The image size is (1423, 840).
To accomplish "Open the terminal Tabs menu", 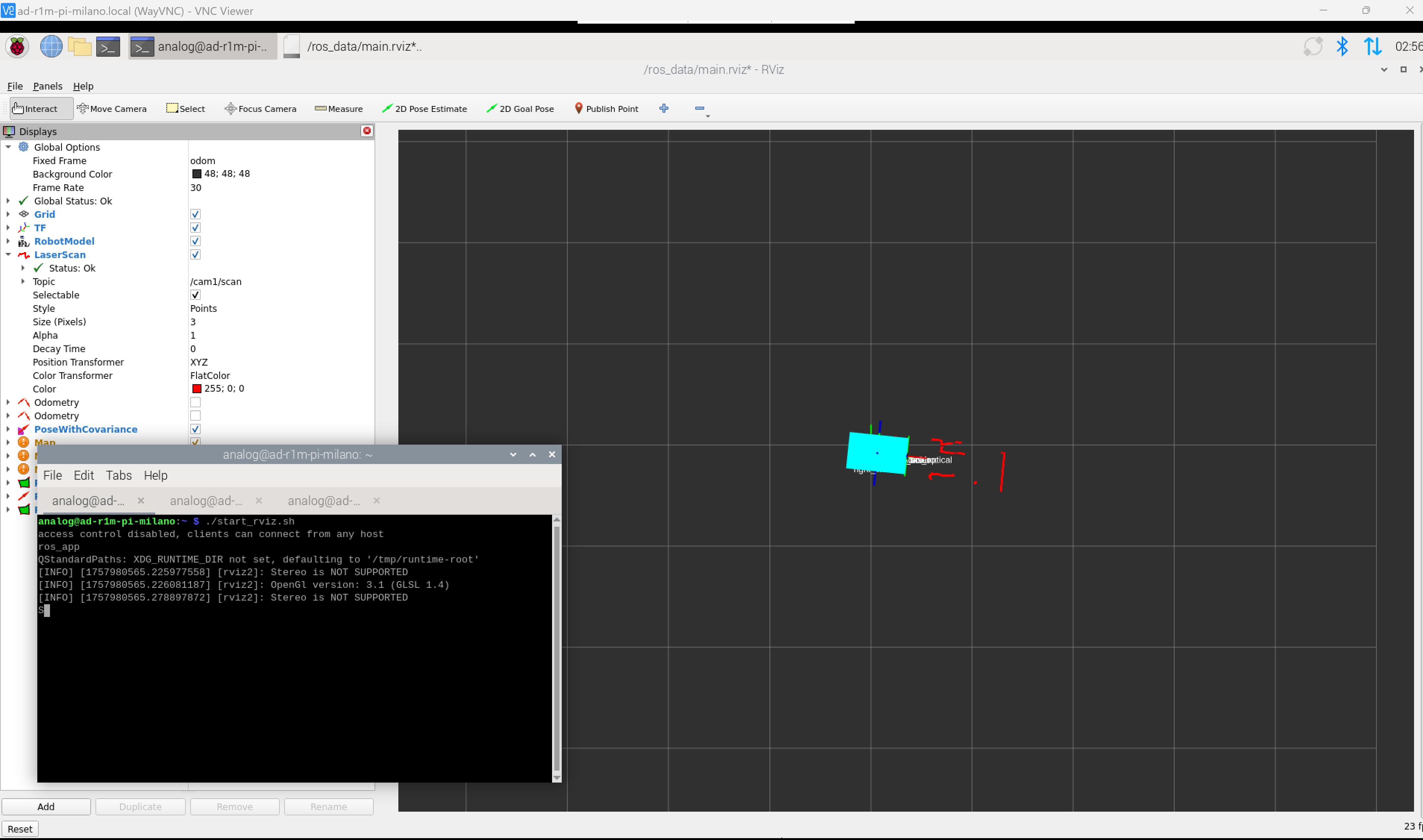I will tap(118, 476).
